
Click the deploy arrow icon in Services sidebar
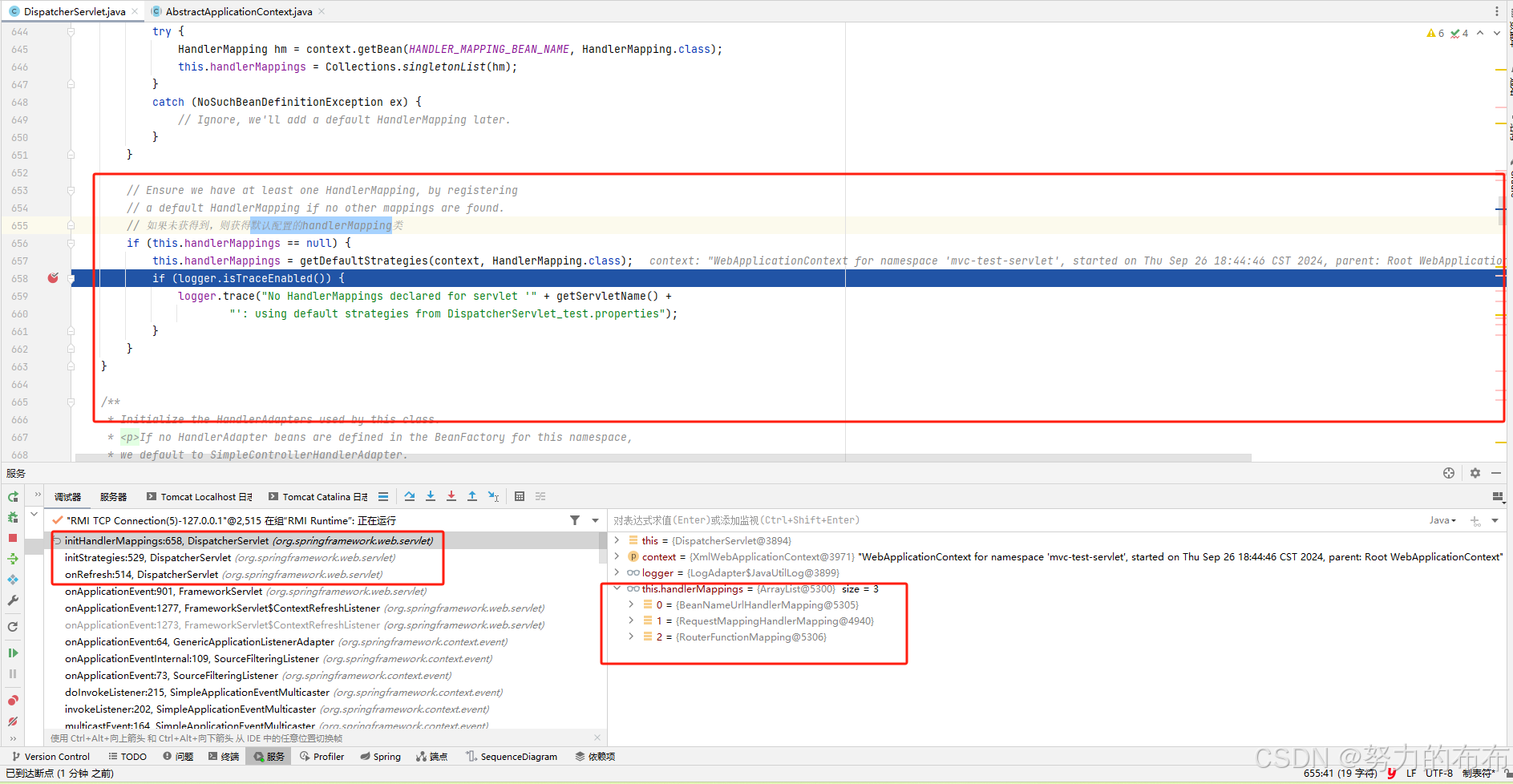click(x=13, y=559)
